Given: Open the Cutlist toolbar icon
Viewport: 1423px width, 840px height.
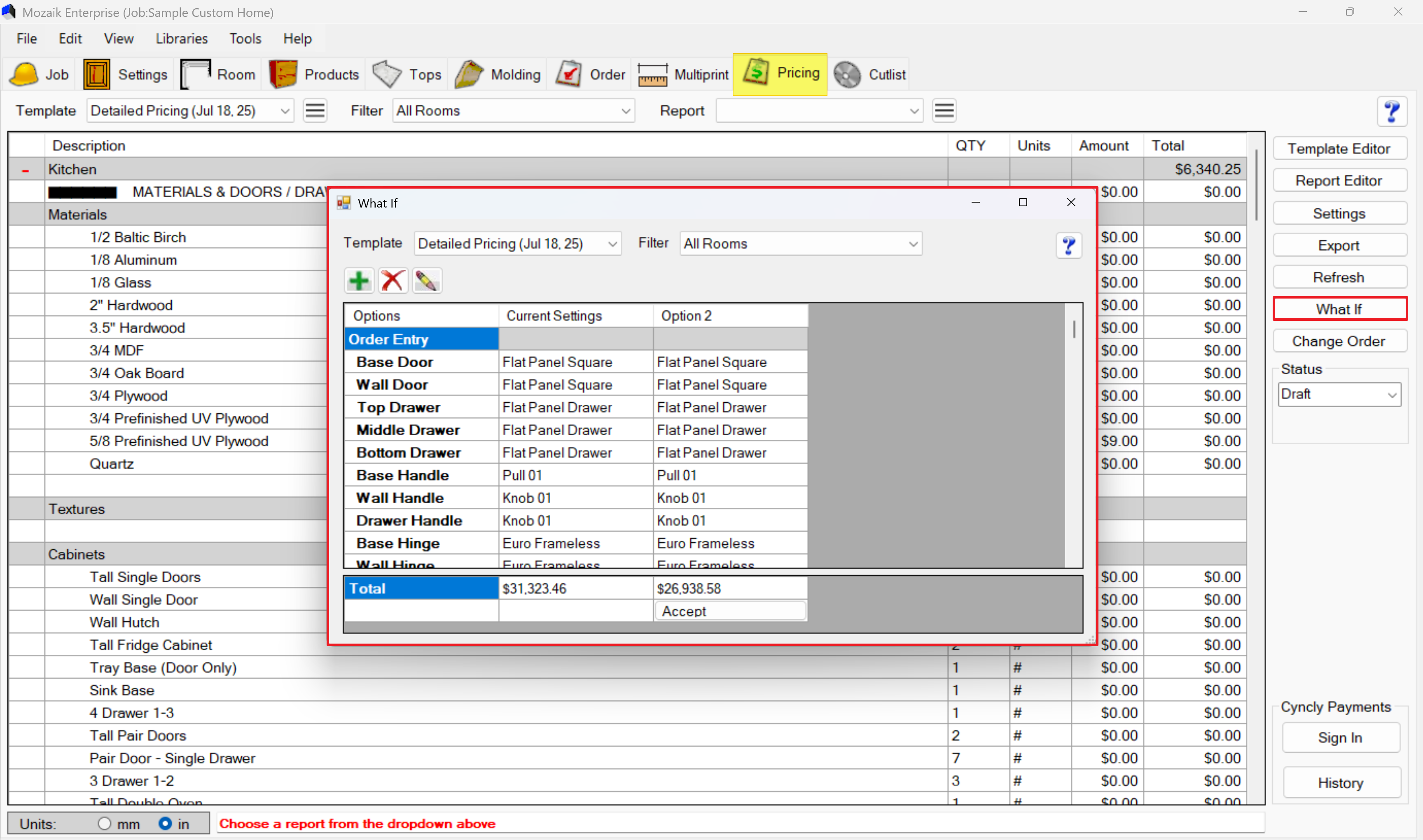Looking at the screenshot, I should pyautogui.click(x=847, y=75).
